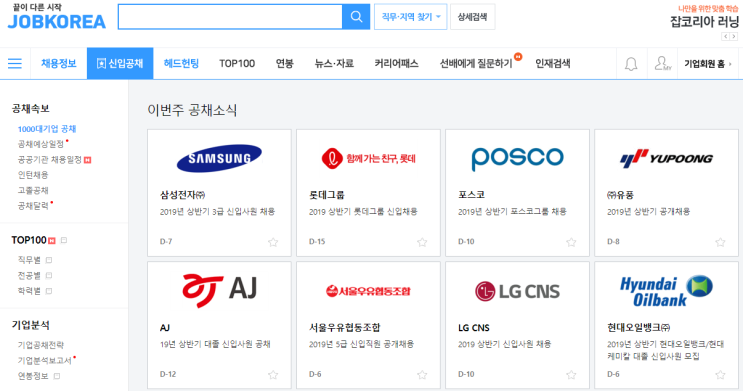This screenshot has height=391, width=743.
Task: Click the Lotte logo image
Action: (368, 158)
